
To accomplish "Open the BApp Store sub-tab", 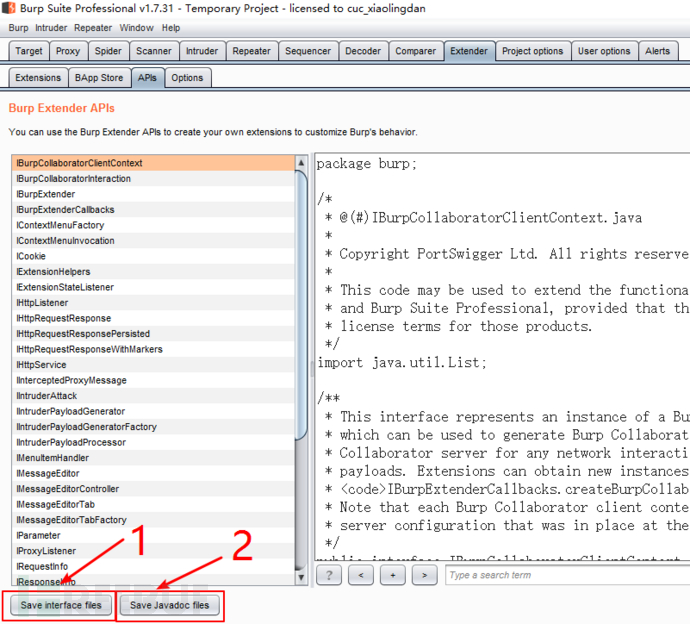I will 99,78.
